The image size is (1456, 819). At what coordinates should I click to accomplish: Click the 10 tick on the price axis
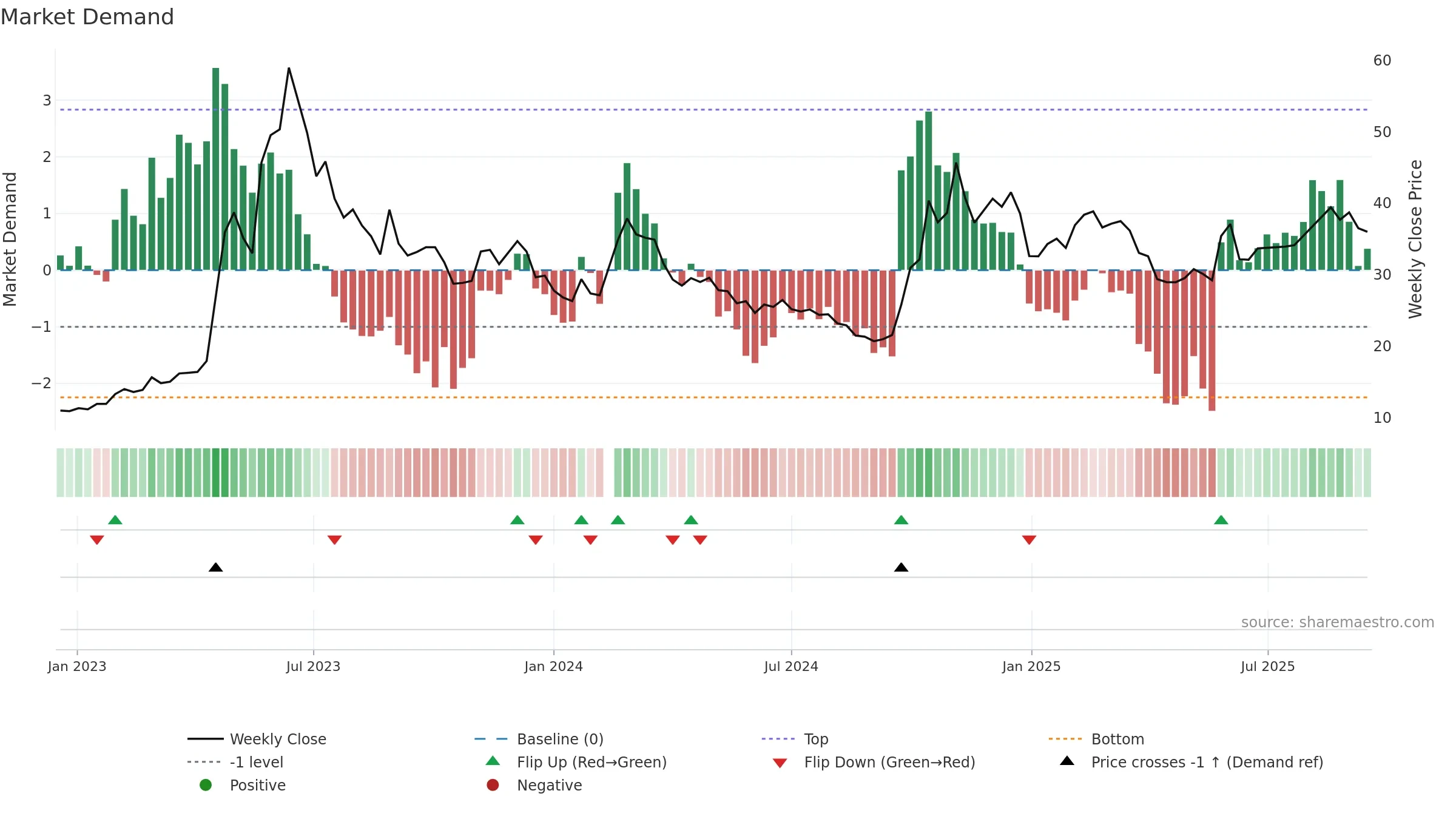[x=1383, y=418]
